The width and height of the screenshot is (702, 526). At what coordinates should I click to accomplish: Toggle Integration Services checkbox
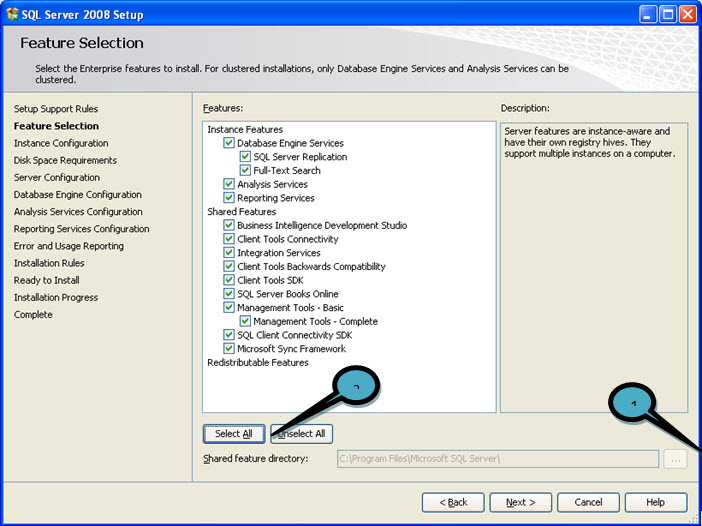tap(229, 252)
